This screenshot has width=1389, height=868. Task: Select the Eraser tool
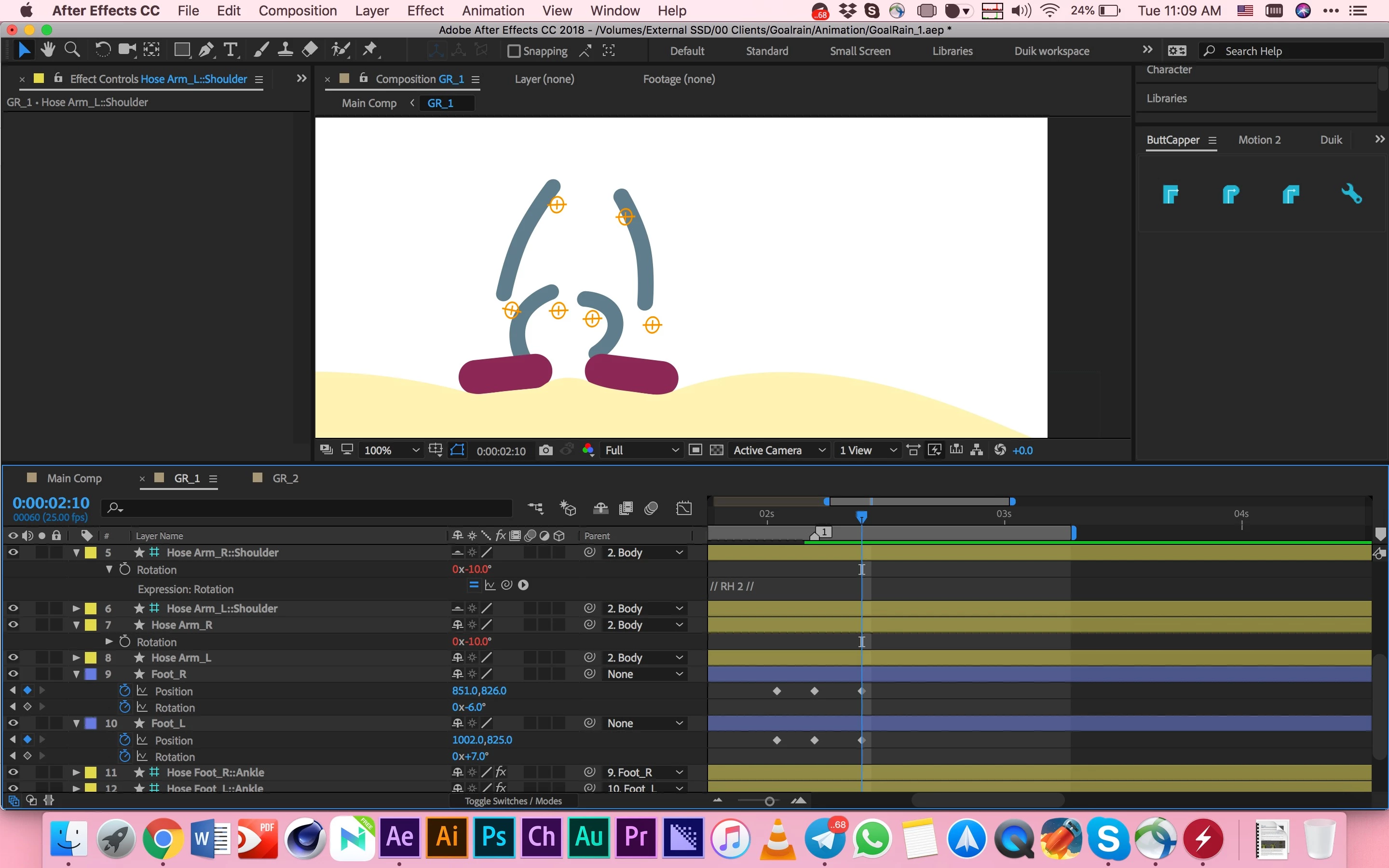click(x=310, y=51)
